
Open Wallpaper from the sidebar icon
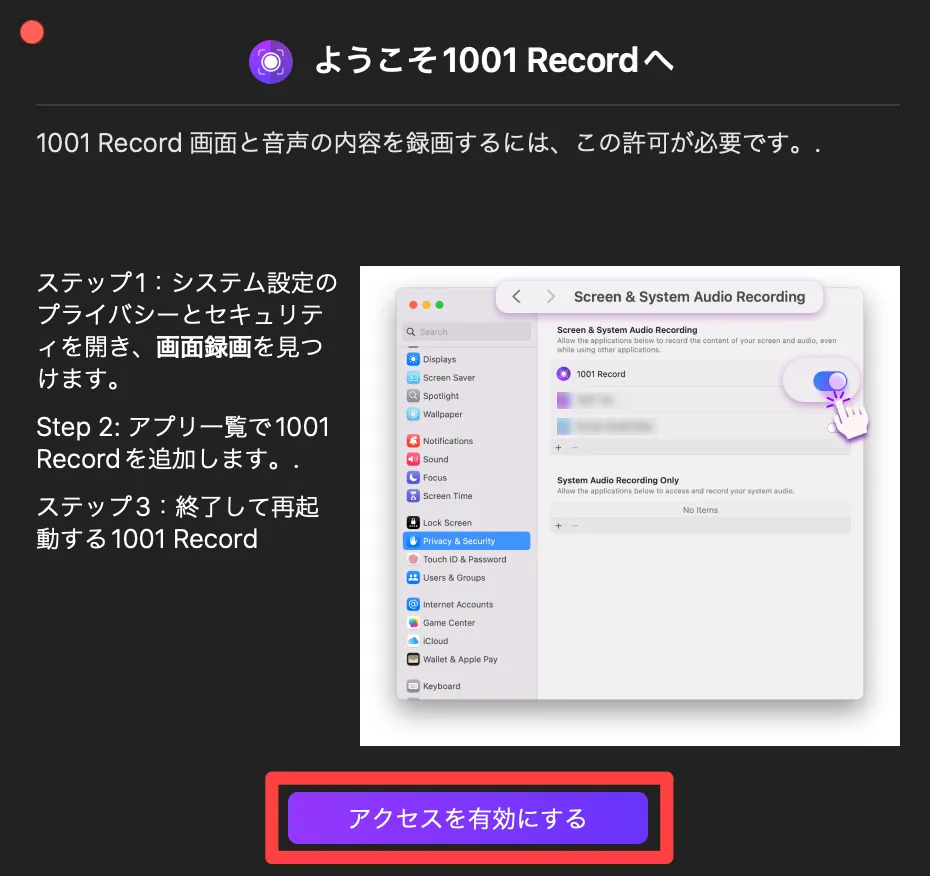pos(413,414)
